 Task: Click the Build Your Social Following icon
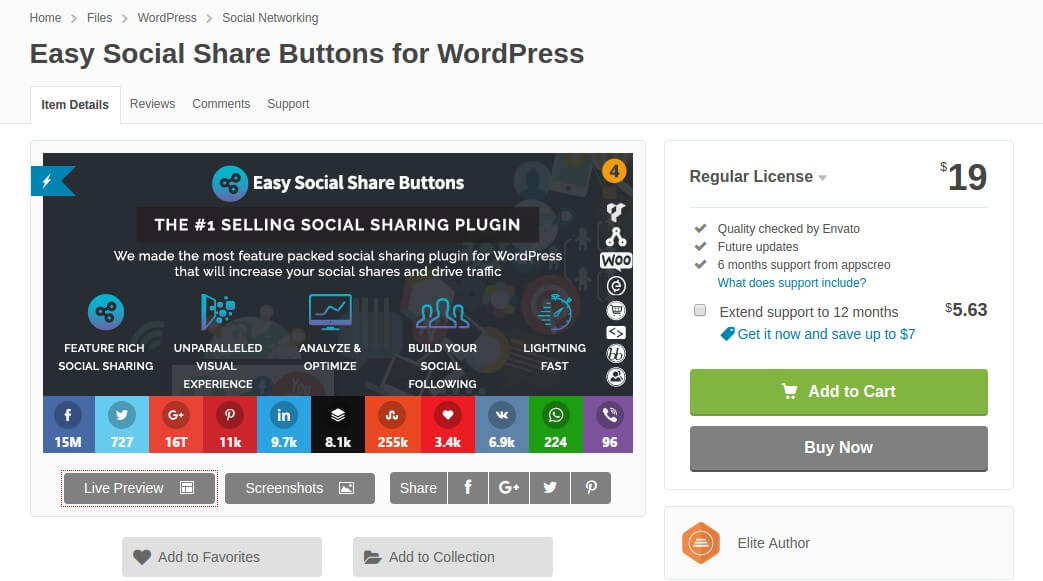click(x=442, y=313)
